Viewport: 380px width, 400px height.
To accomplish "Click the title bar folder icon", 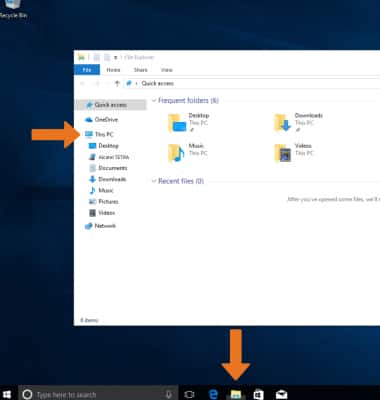I will click(x=81, y=57).
